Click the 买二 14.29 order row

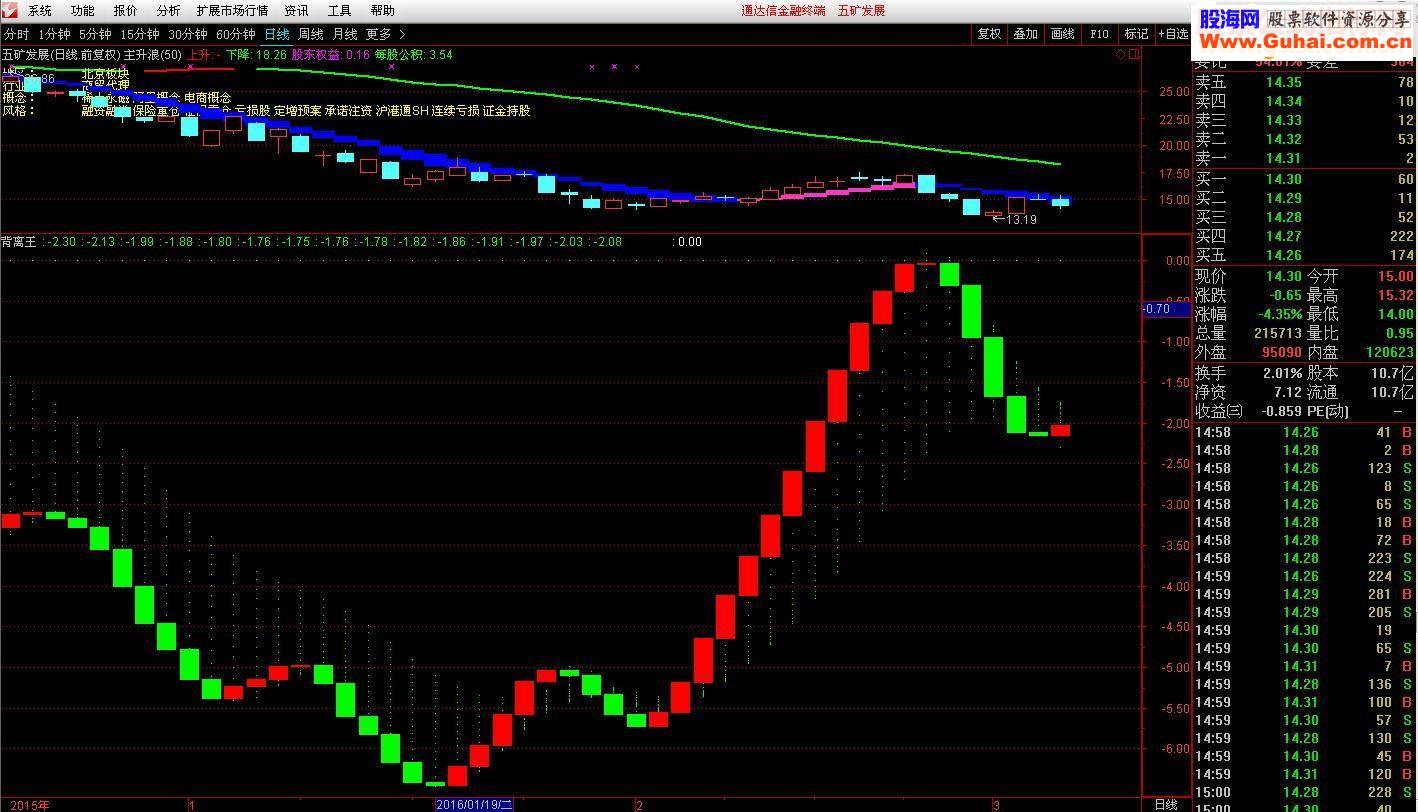coord(1304,198)
